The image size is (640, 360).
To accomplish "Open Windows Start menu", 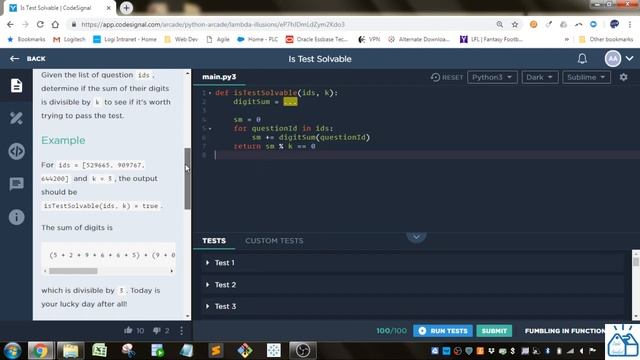I will pyautogui.click(x=12, y=351).
